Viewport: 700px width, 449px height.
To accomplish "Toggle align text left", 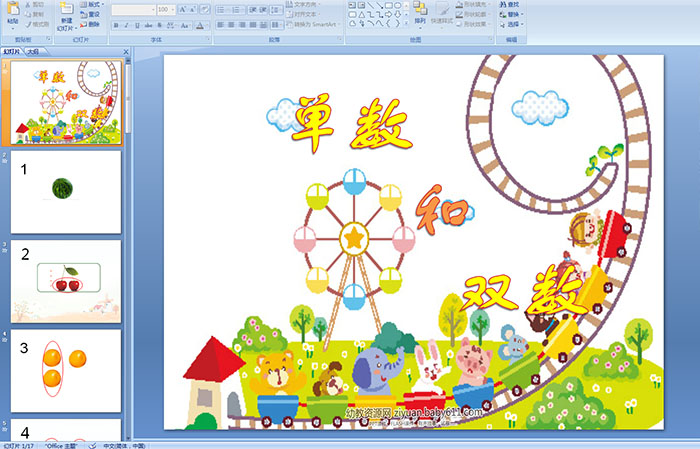I will pyautogui.click(x=220, y=25).
